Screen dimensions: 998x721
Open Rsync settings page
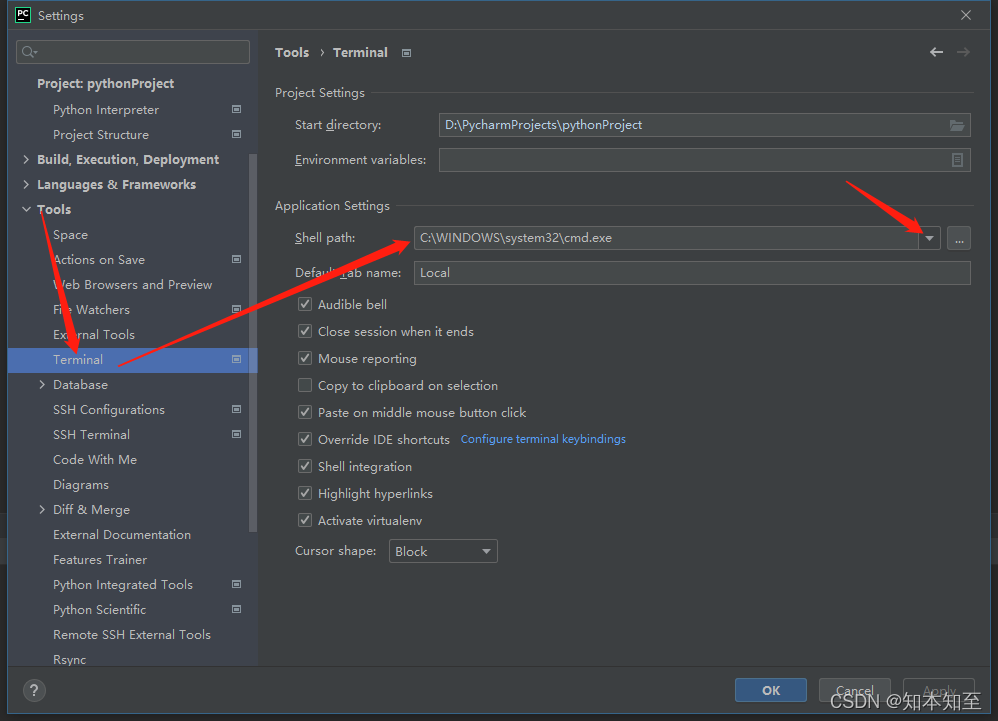69,659
